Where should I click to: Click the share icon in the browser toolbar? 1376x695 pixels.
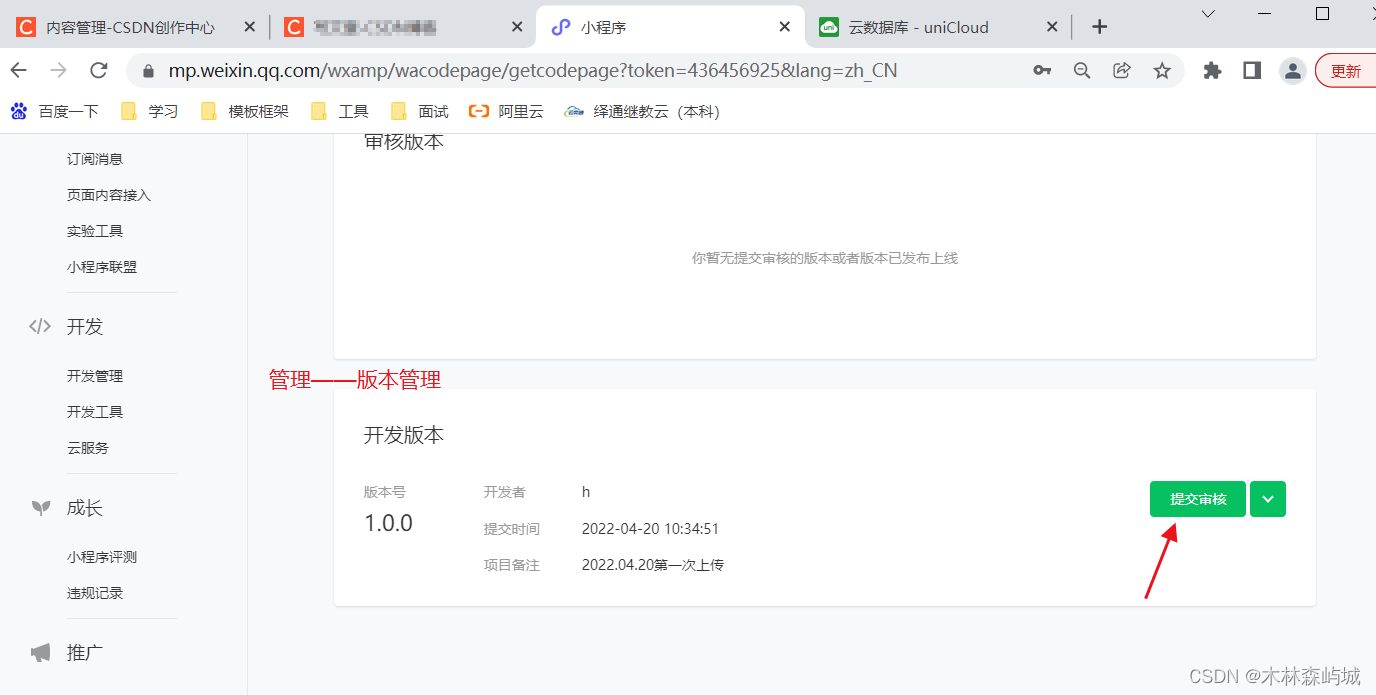tap(1121, 71)
